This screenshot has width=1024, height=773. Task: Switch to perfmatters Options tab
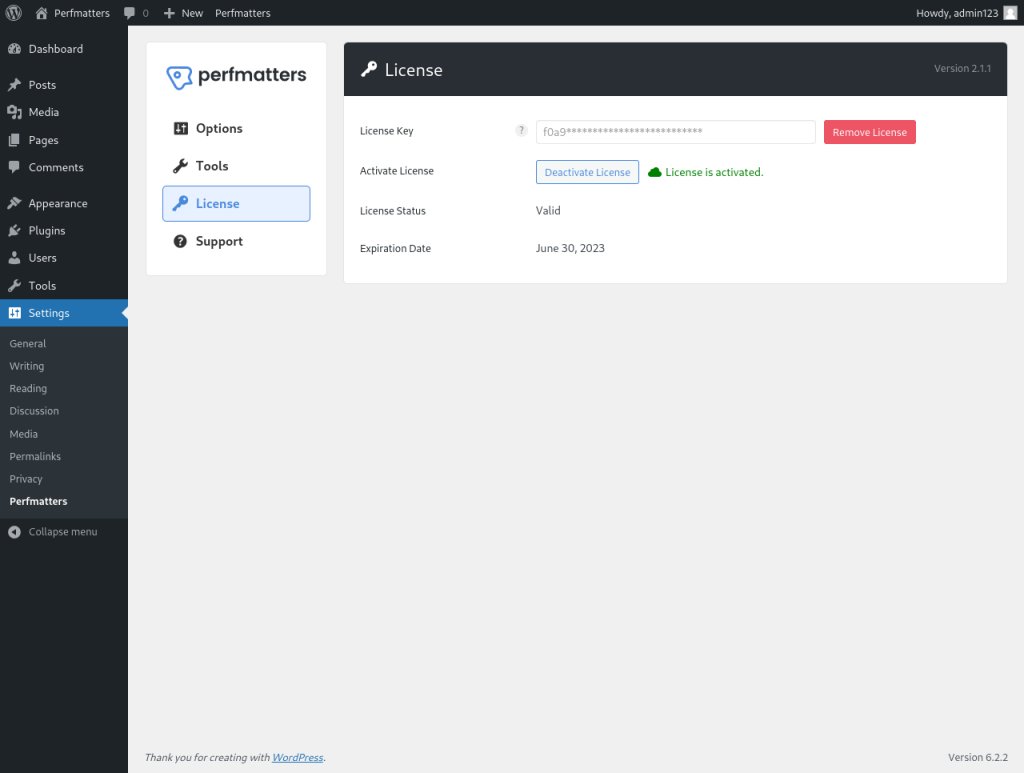pyautogui.click(x=236, y=129)
